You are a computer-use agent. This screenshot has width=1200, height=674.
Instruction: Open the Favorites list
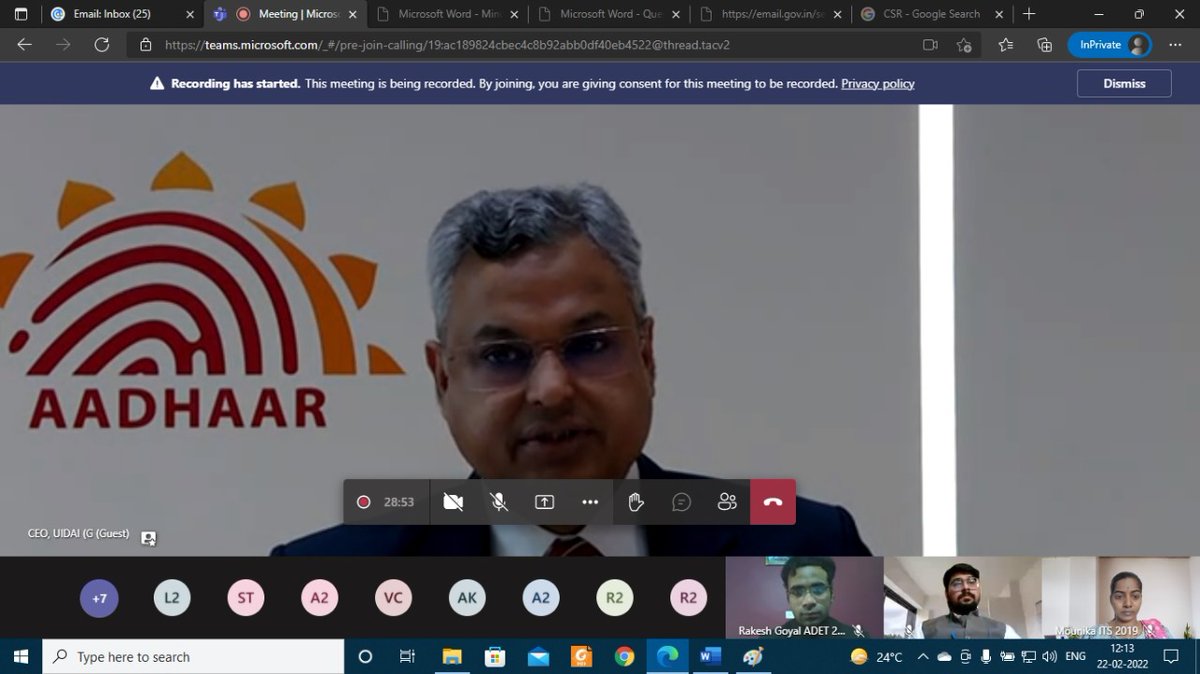coord(1005,45)
